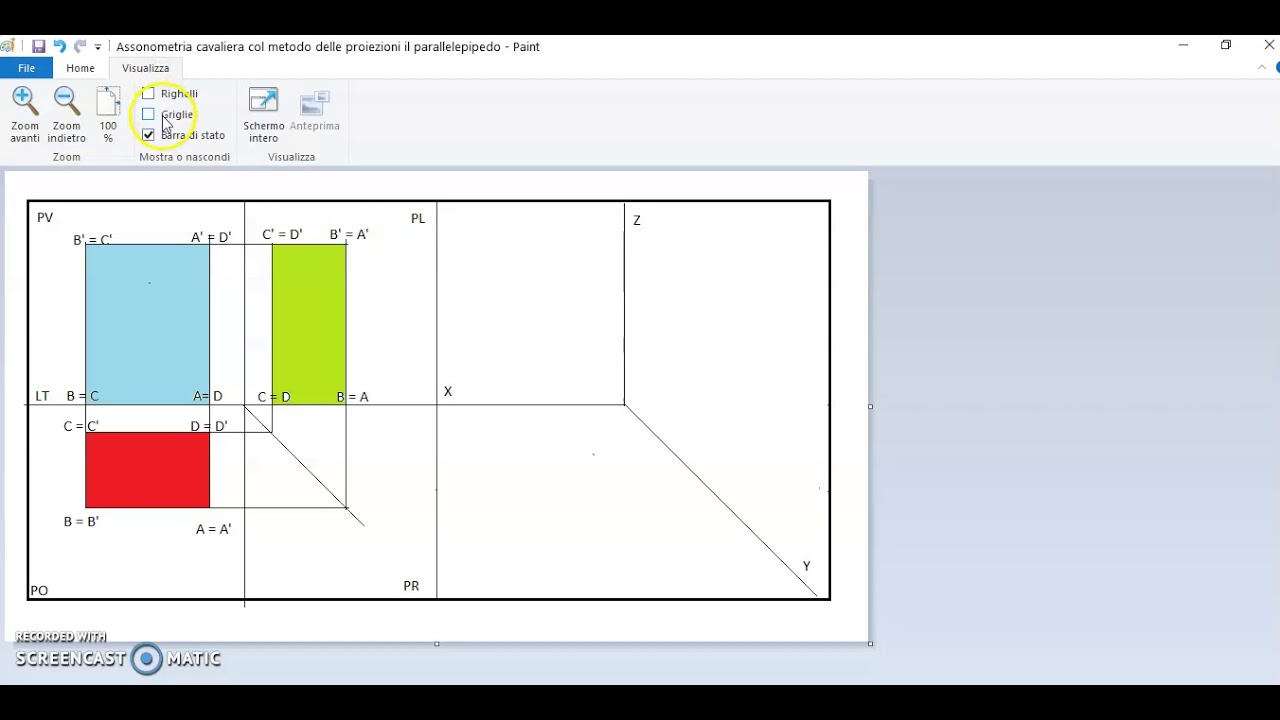Minimize the Paint window
This screenshot has height=720, width=1280.
click(1183, 45)
